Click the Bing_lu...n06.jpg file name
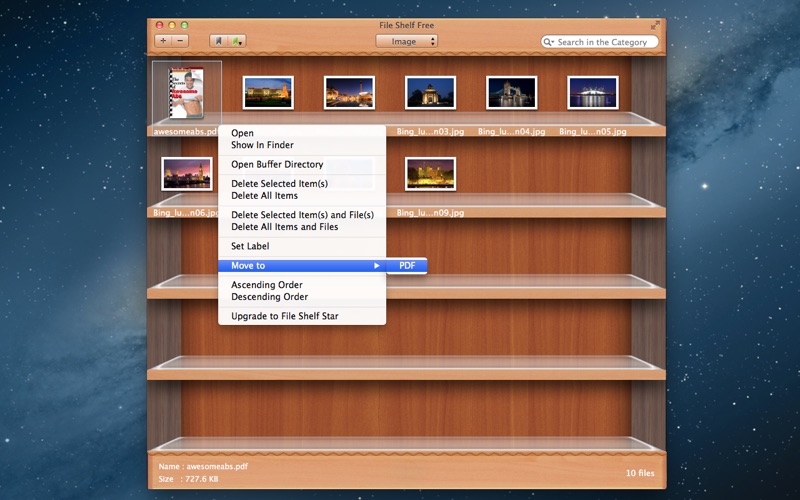This screenshot has width=800, height=500. click(186, 212)
